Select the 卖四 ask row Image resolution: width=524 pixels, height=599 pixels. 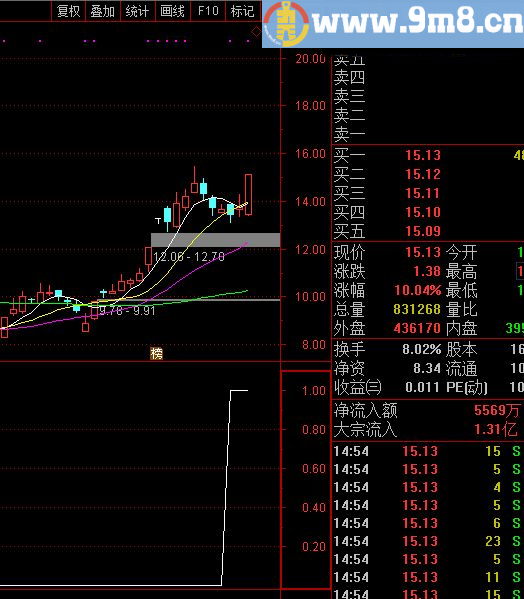pos(428,78)
